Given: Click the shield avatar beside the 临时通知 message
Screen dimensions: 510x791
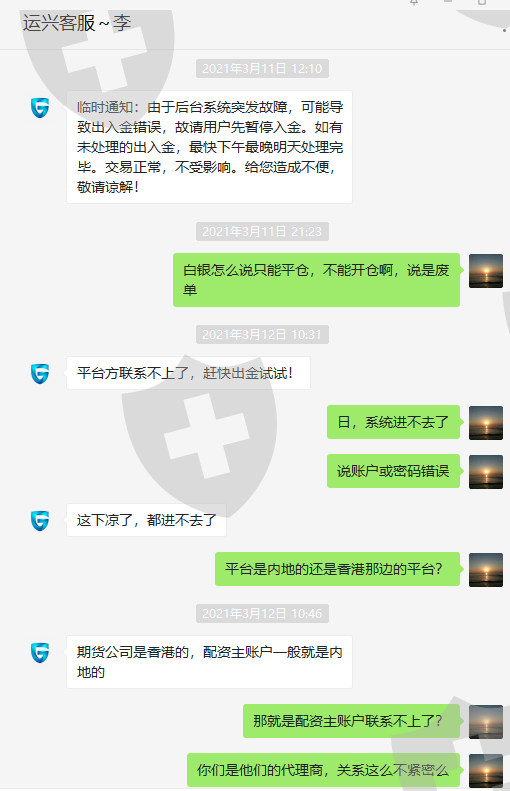Looking at the screenshot, I should tap(40, 107).
